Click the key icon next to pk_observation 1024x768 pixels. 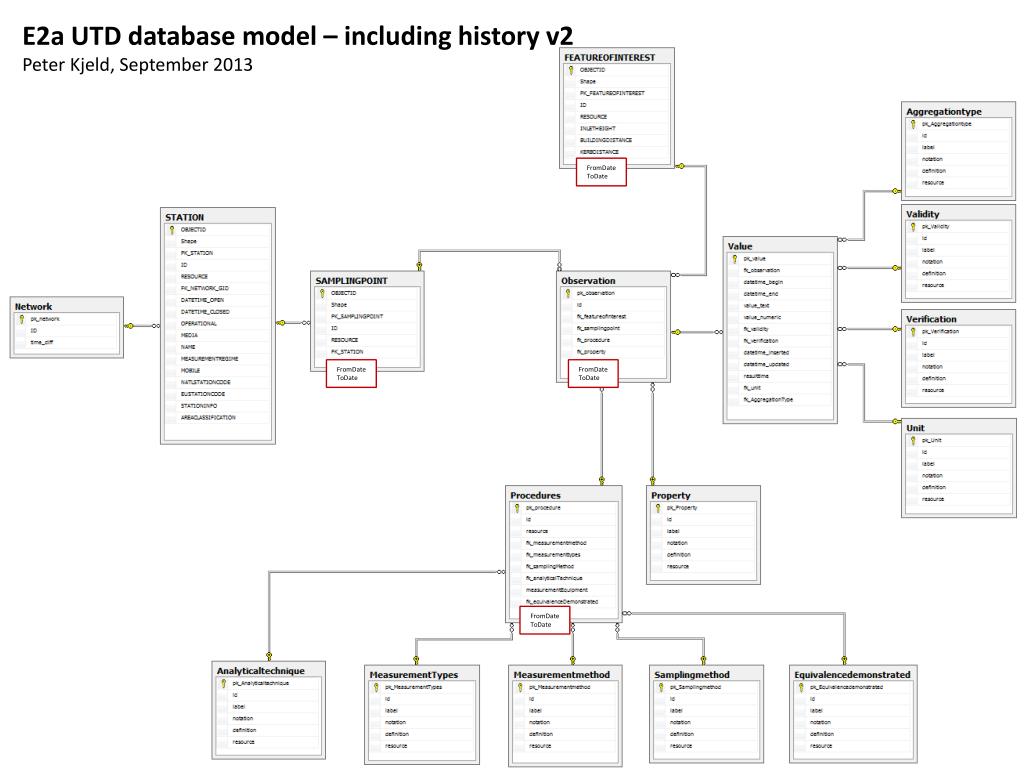(568, 293)
